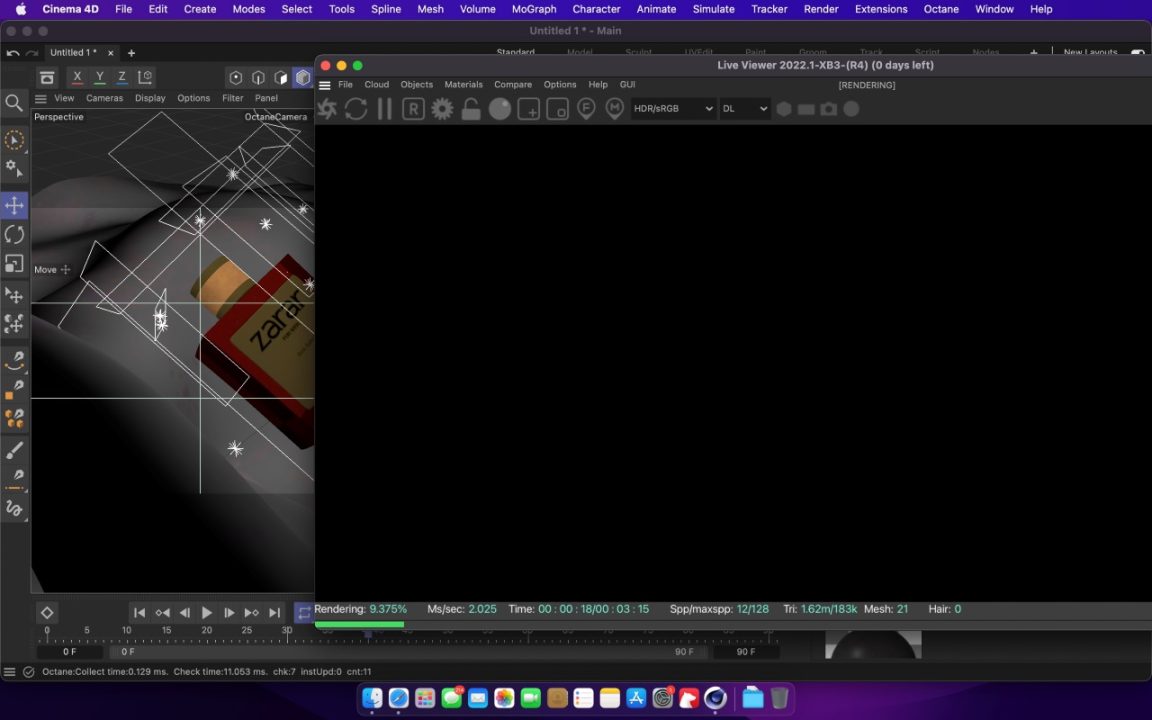Open the HDR/sRGB color space dropdown
This screenshot has width=1152, height=720.
point(672,108)
